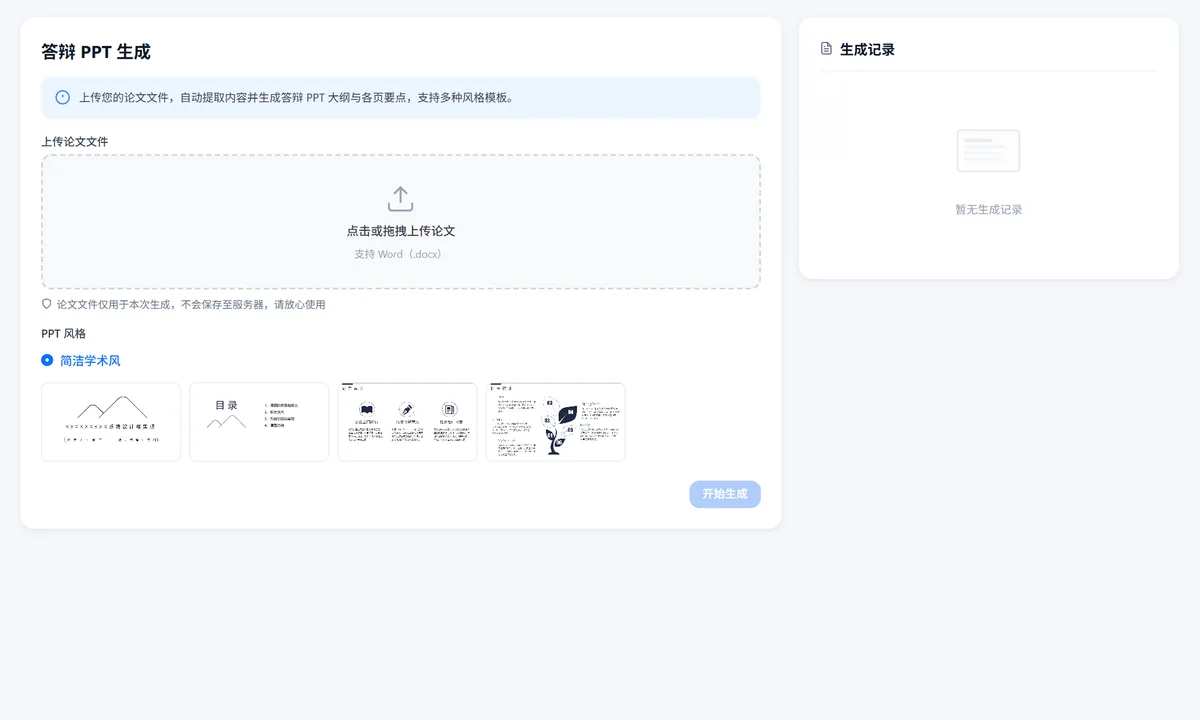
Task: Click the shield icon beside privacy note
Action: point(46,304)
